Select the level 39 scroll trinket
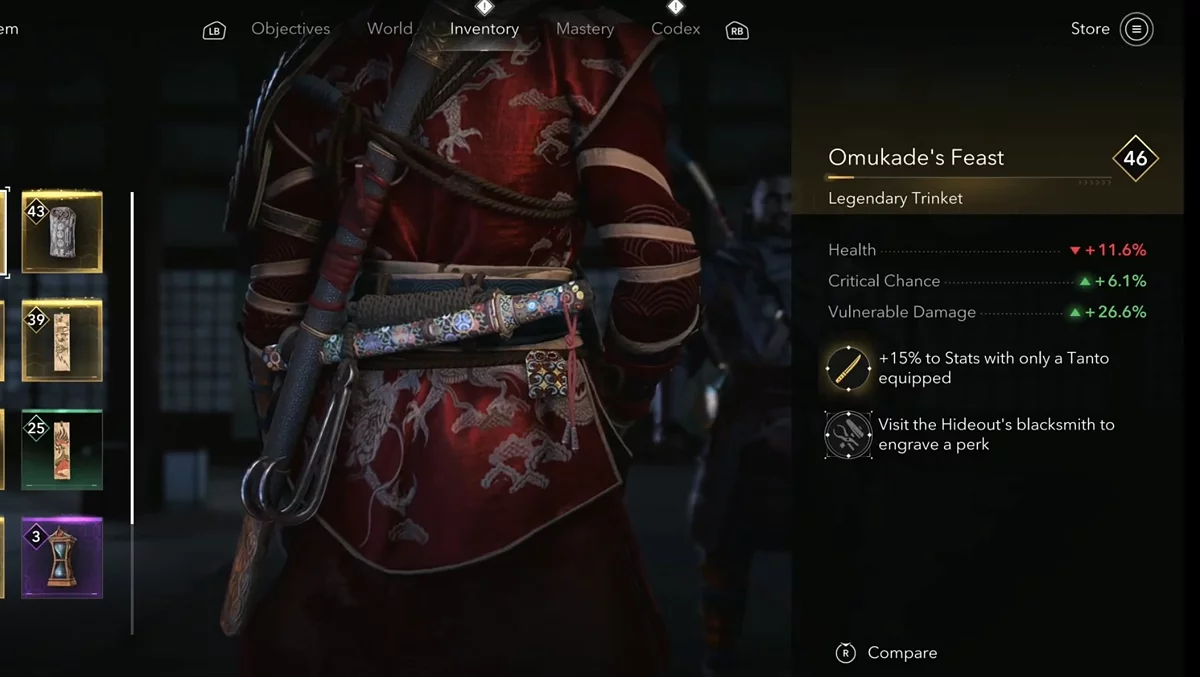The height and width of the screenshot is (677, 1200). tap(62, 341)
